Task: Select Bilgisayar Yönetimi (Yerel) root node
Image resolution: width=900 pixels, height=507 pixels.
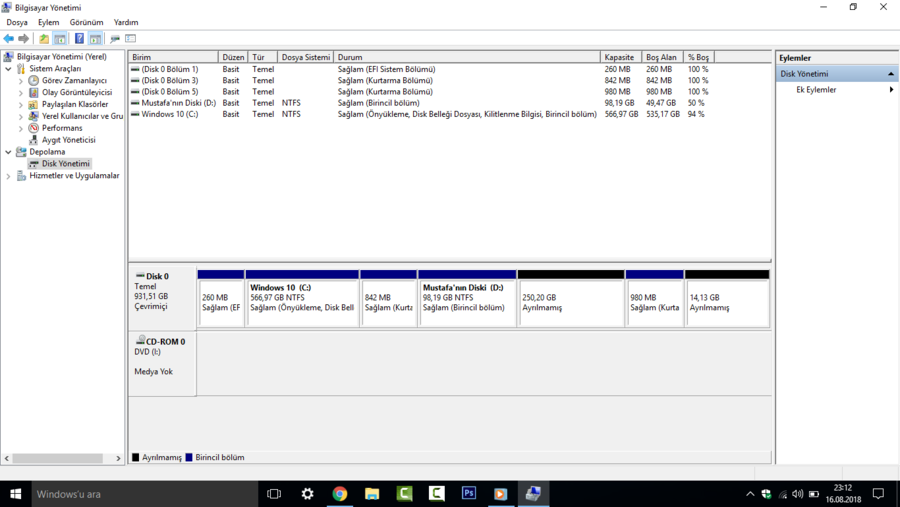Action: point(61,56)
